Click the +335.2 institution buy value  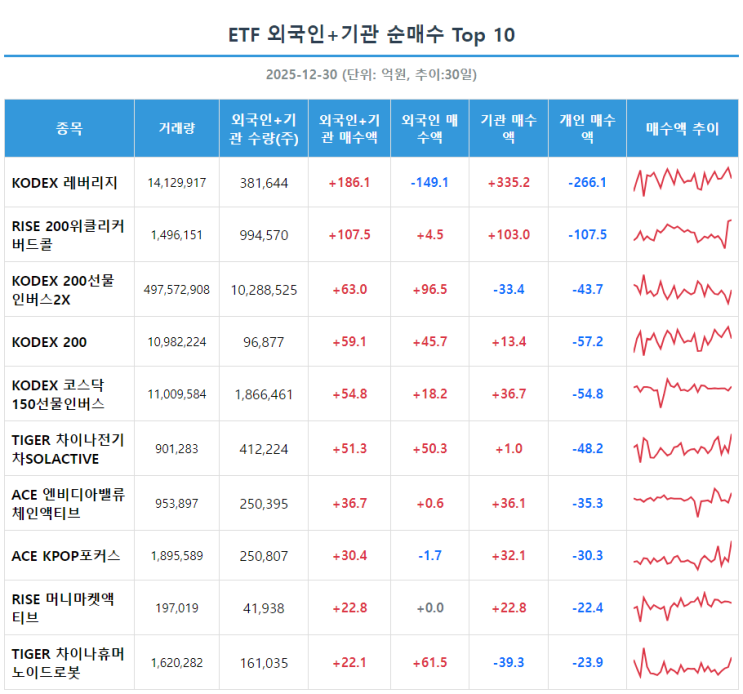[509, 183]
